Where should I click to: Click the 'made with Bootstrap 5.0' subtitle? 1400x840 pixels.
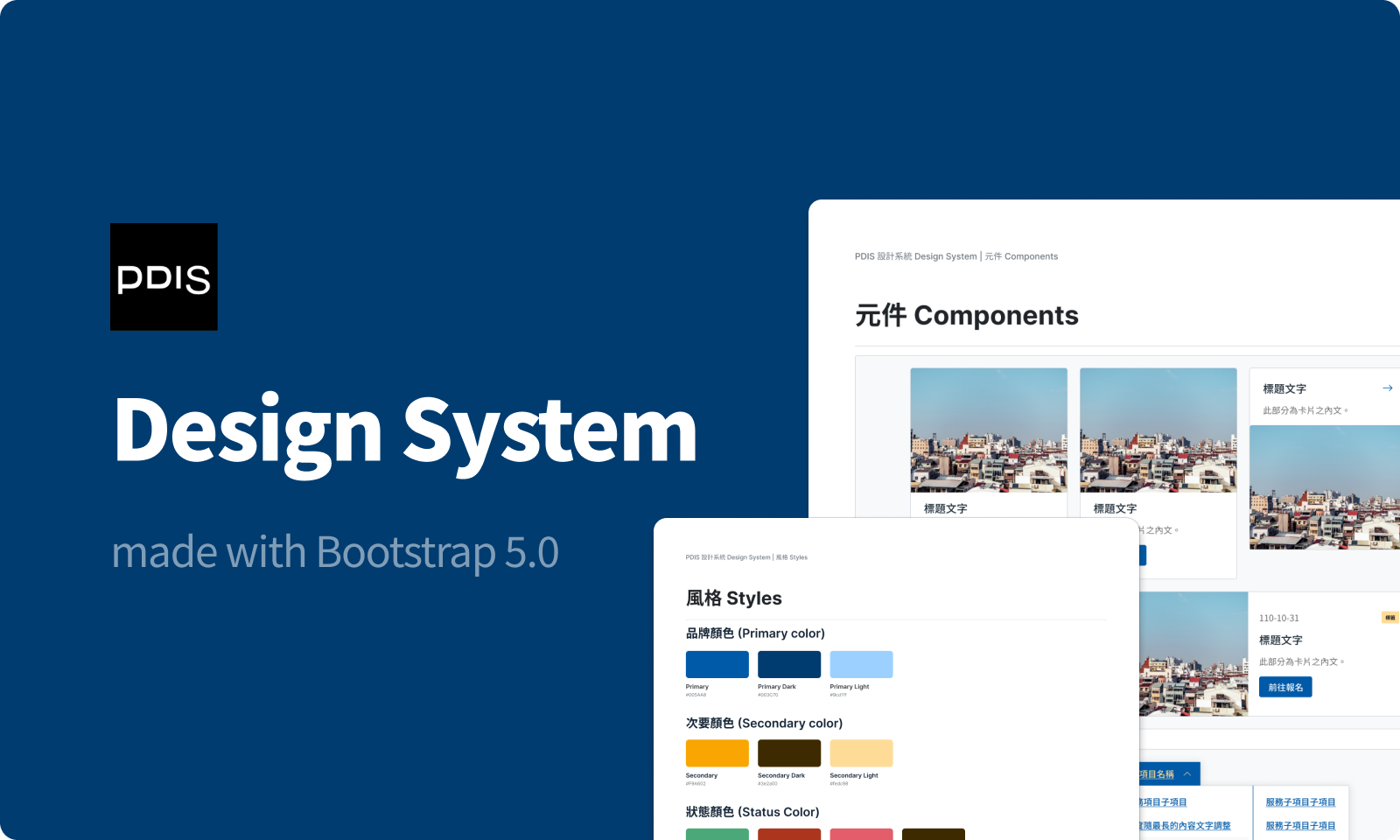pyautogui.click(x=335, y=552)
